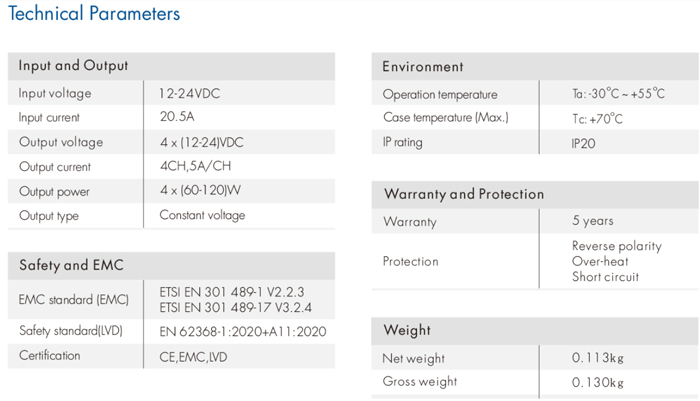Viewport: 700px width, 401px height.
Task: Select the Input and Output section header
Action: point(73,66)
